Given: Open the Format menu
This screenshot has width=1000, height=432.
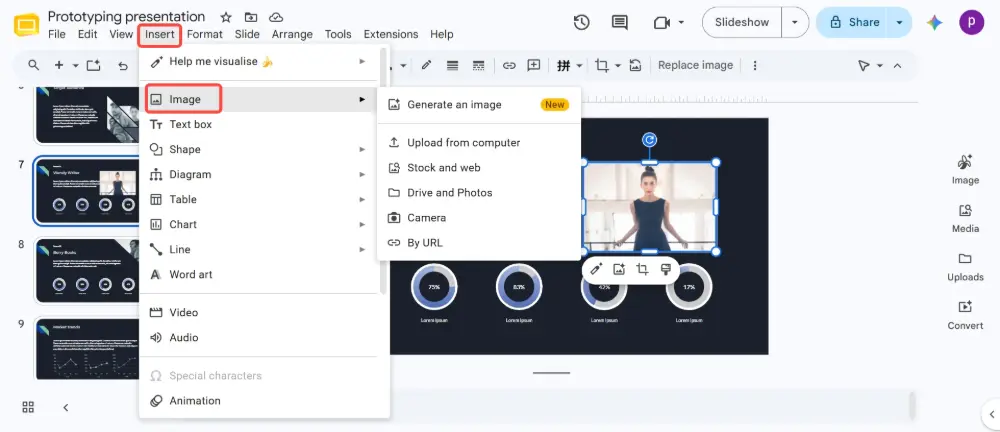Looking at the screenshot, I should [x=205, y=34].
